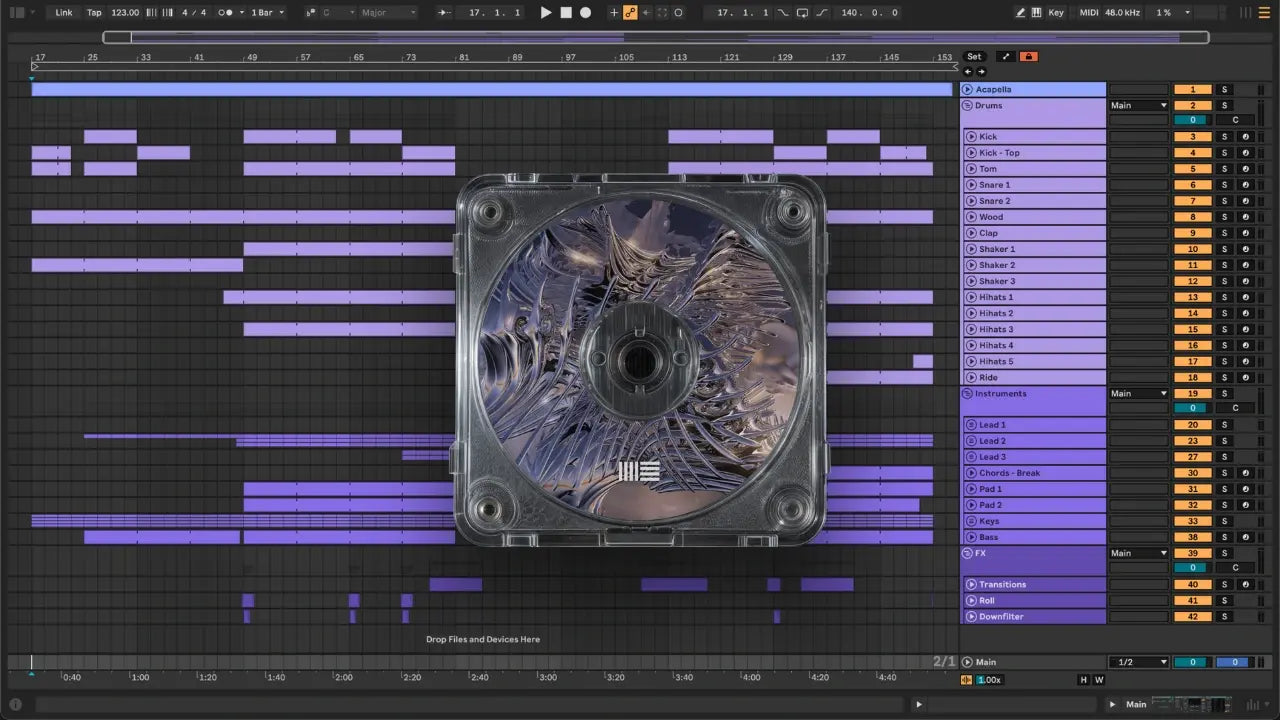This screenshot has height=720, width=1280.
Task: Solo the Bass track
Action: tap(1223, 537)
